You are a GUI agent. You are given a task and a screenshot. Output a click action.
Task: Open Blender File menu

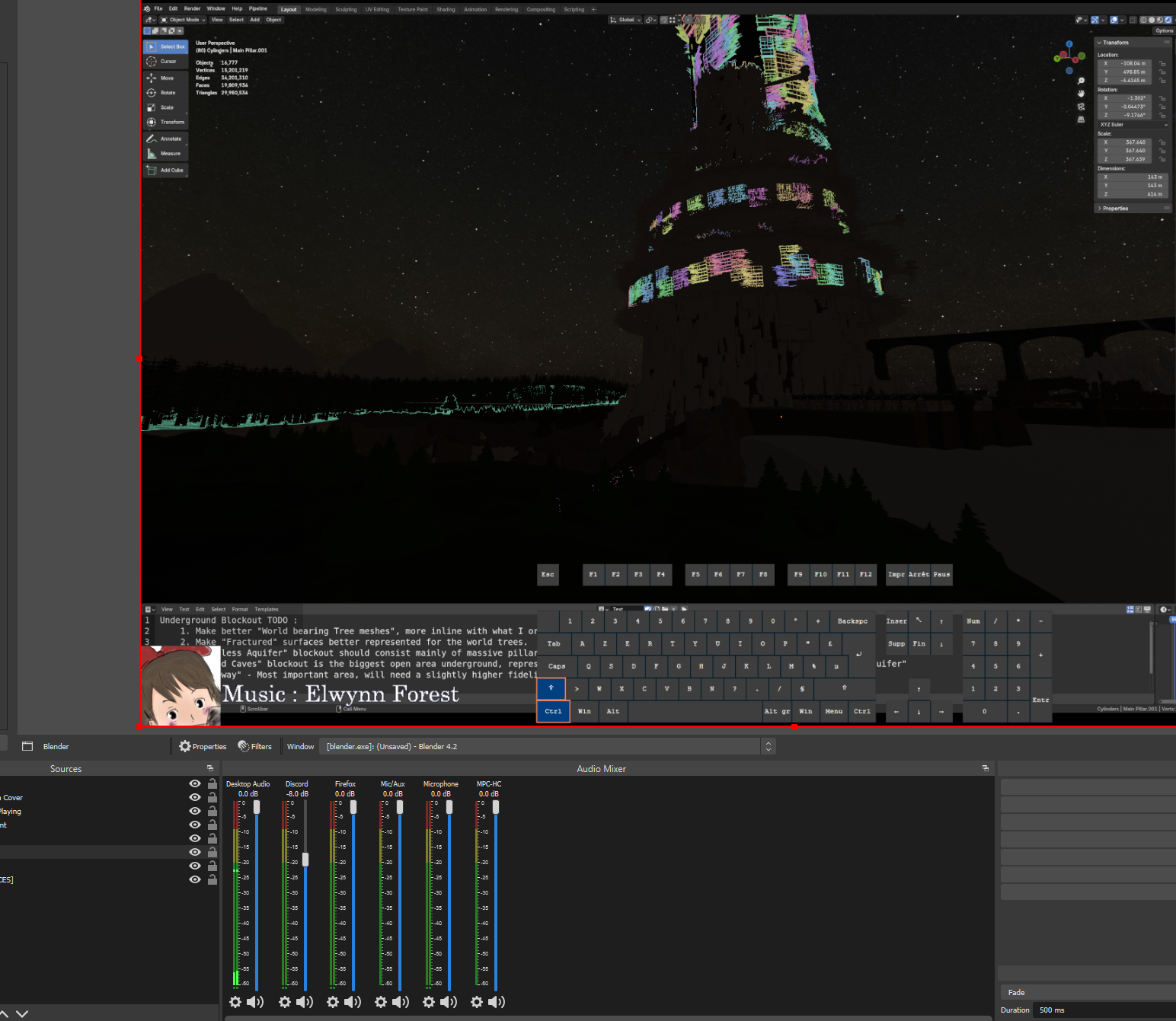click(x=158, y=9)
